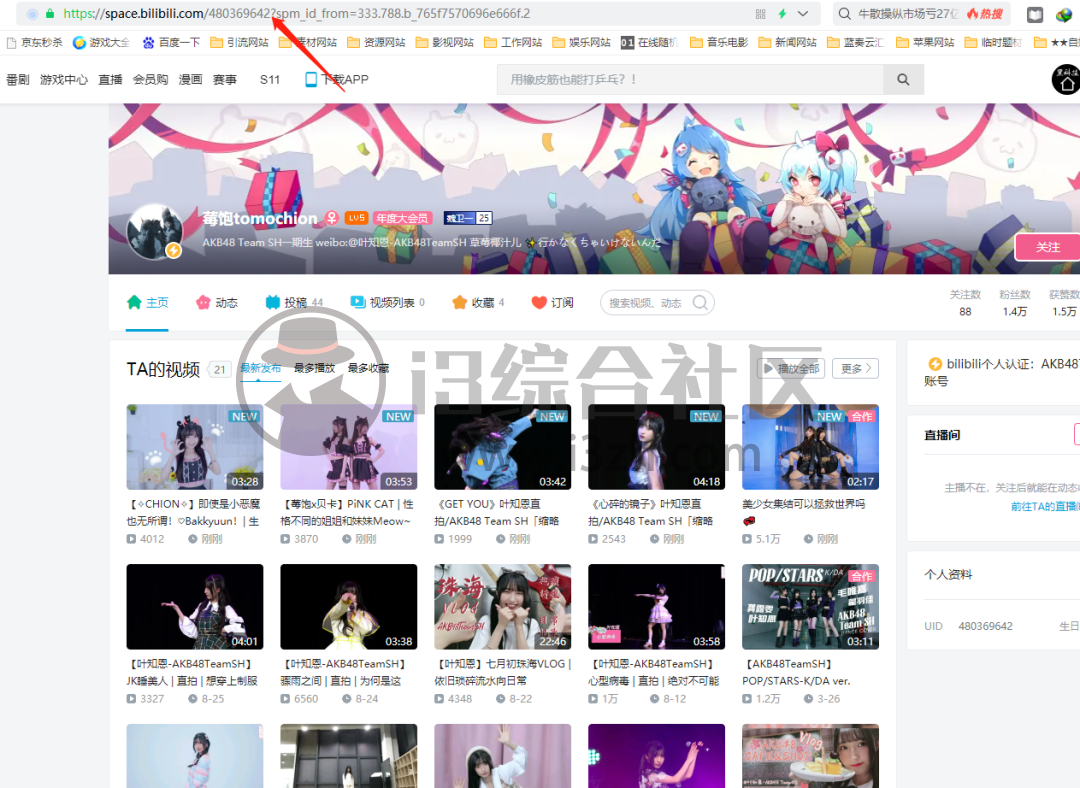Expand the 更多 link in TA的视频

click(x=855, y=369)
